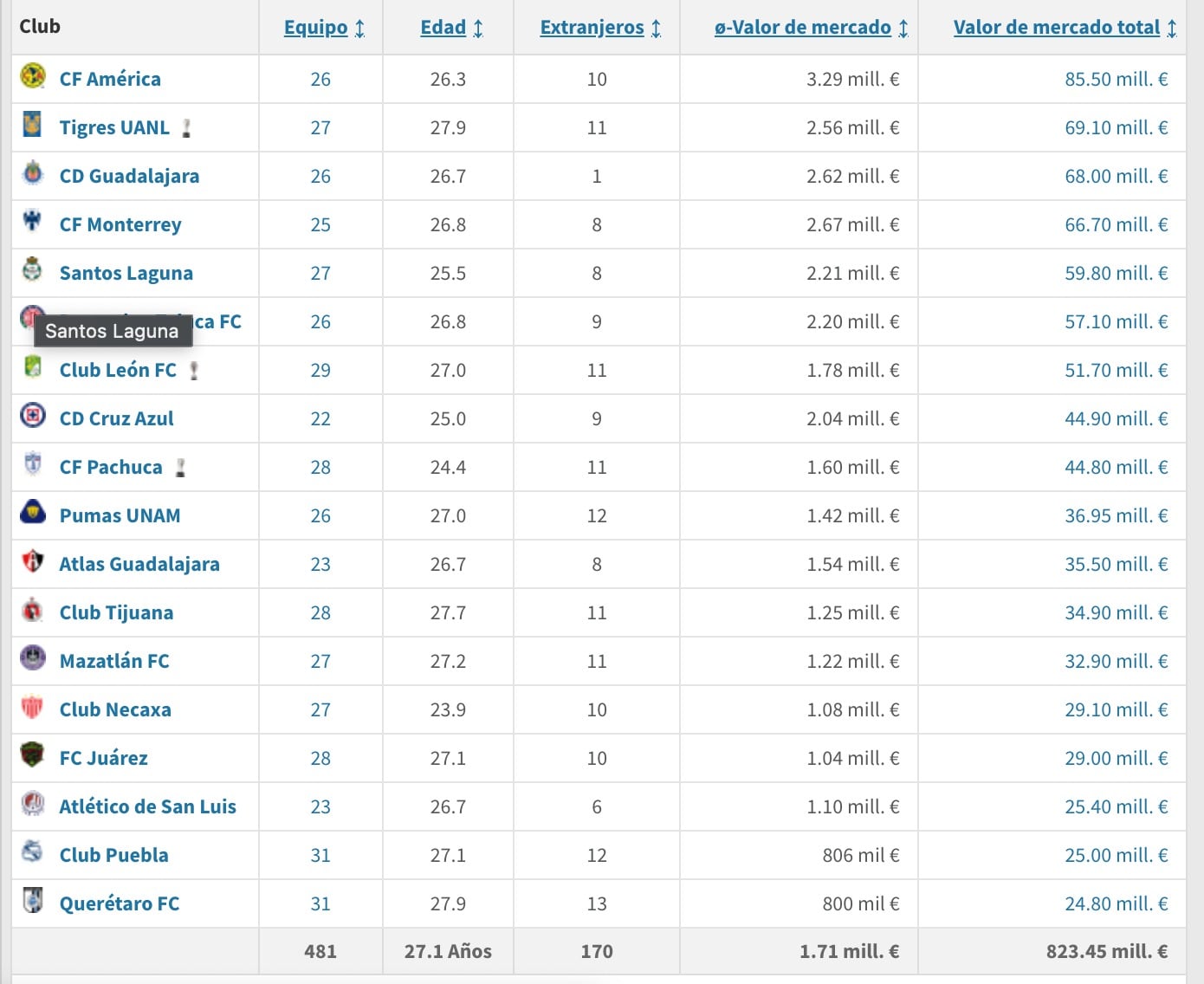Viewport: 1204px width, 984px height.
Task: Click the FC Juárez crest icon
Action: [x=33, y=755]
